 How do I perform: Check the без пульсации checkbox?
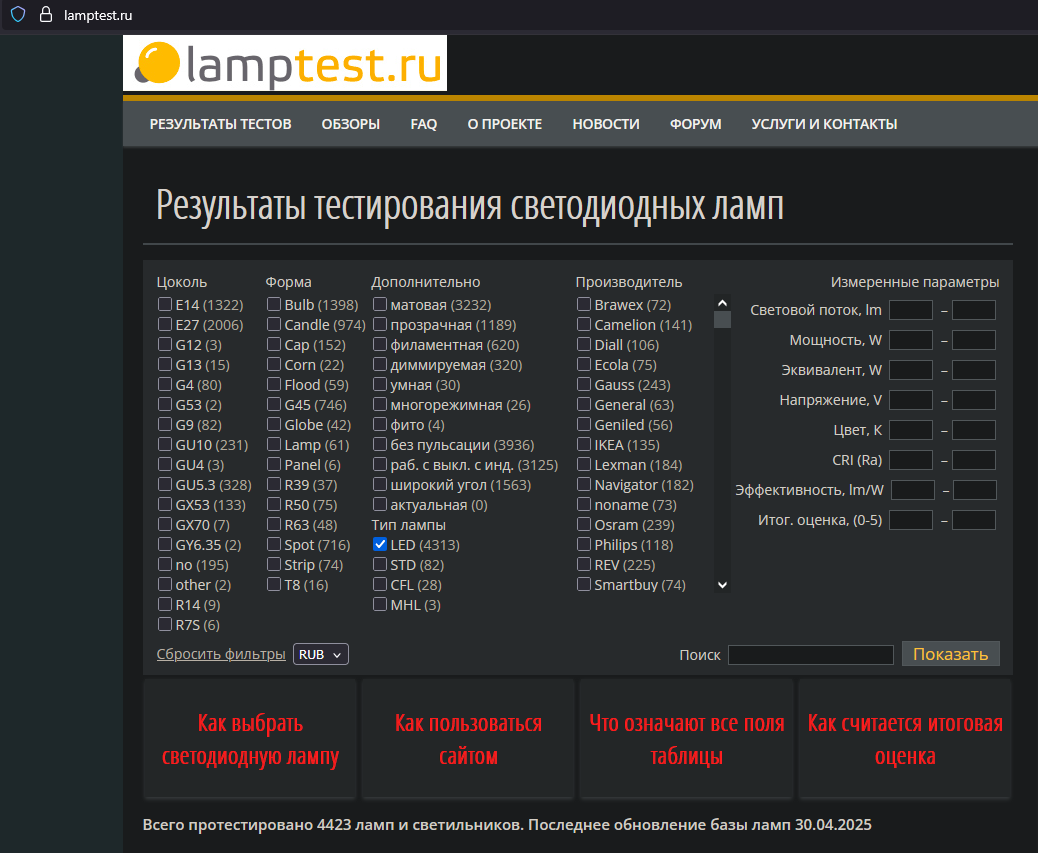click(x=380, y=444)
